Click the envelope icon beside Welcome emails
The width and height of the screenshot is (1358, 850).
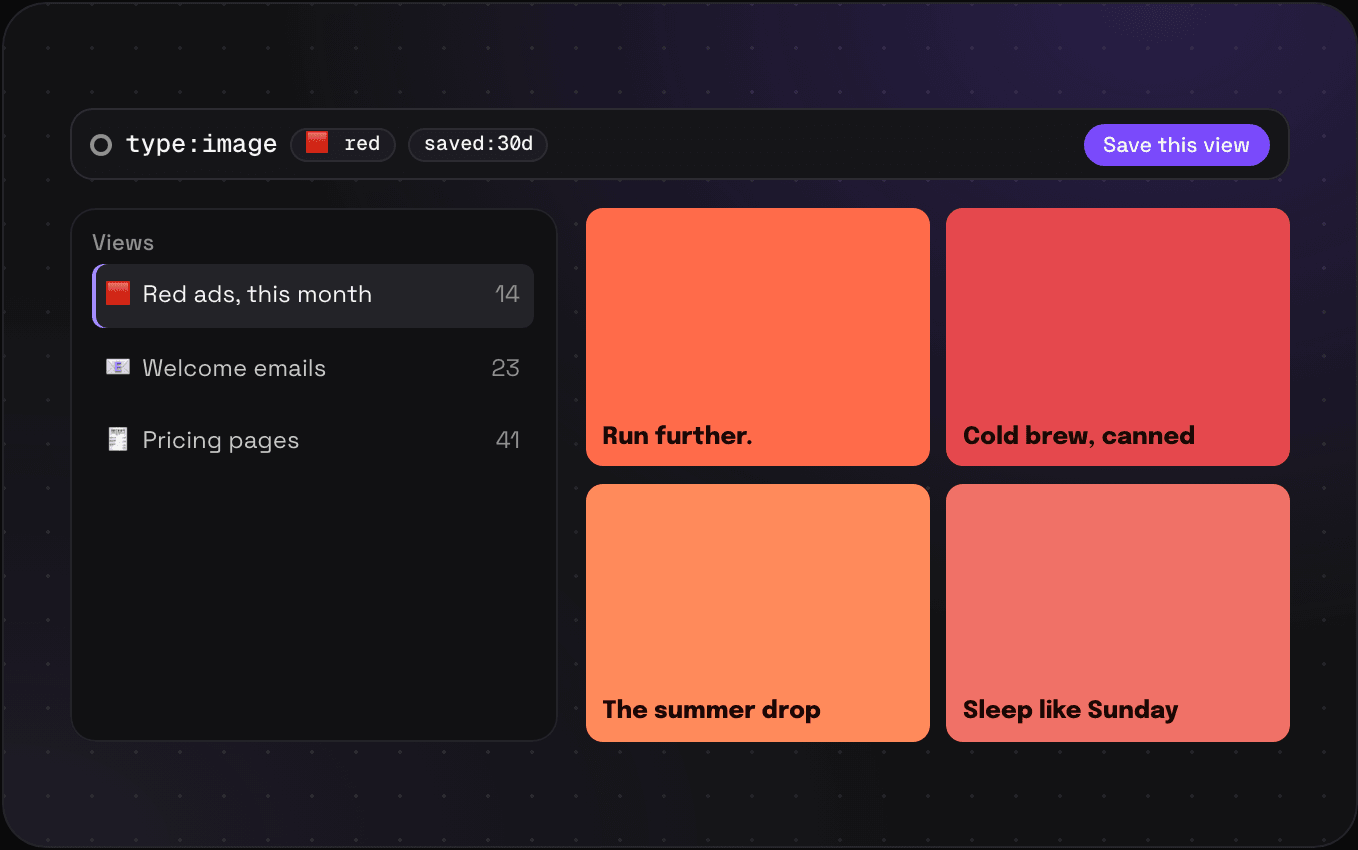click(x=118, y=367)
